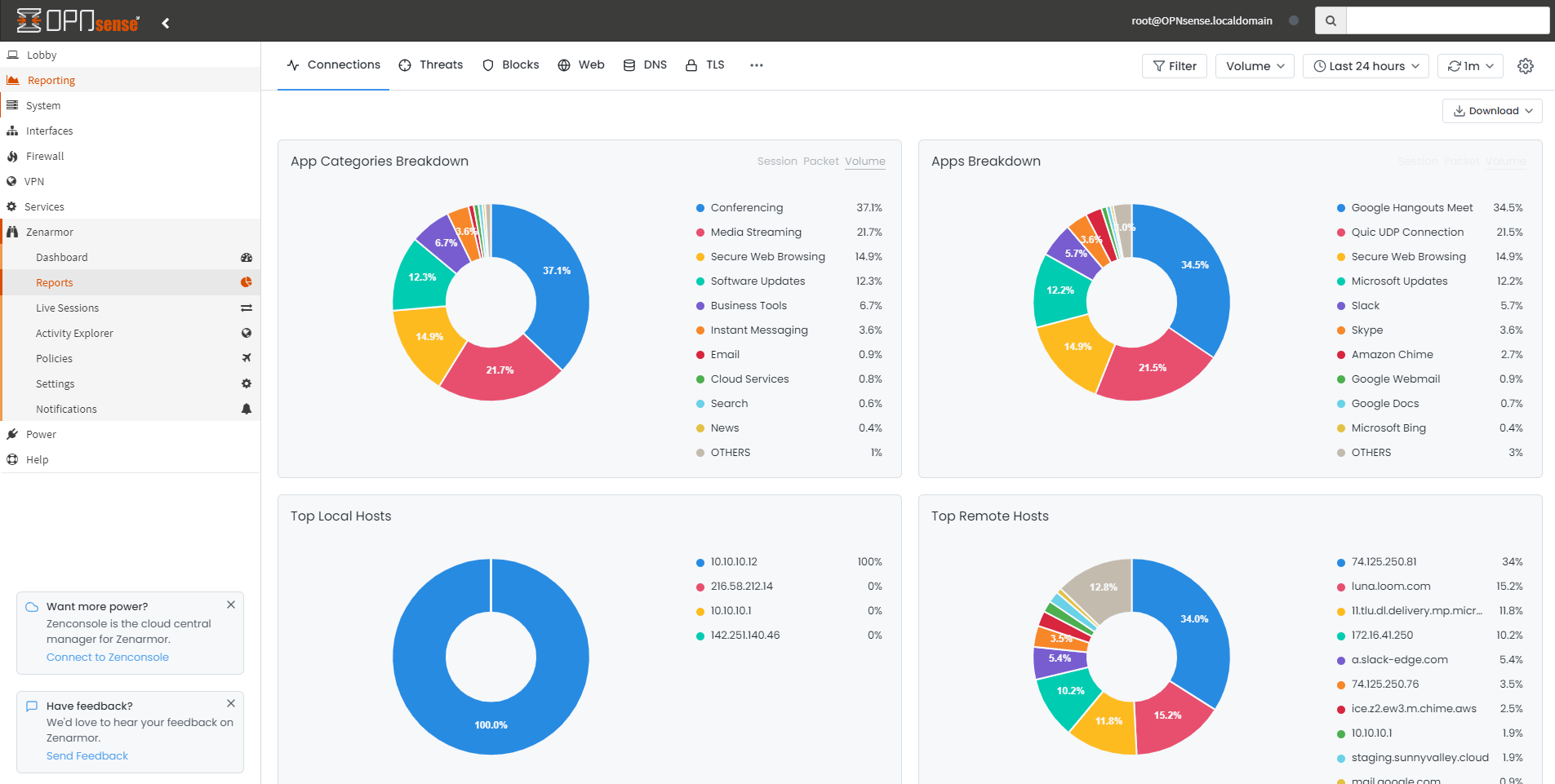Open the more tabs ellipsis menu
Viewport: 1555px width, 784px height.
pos(757,65)
